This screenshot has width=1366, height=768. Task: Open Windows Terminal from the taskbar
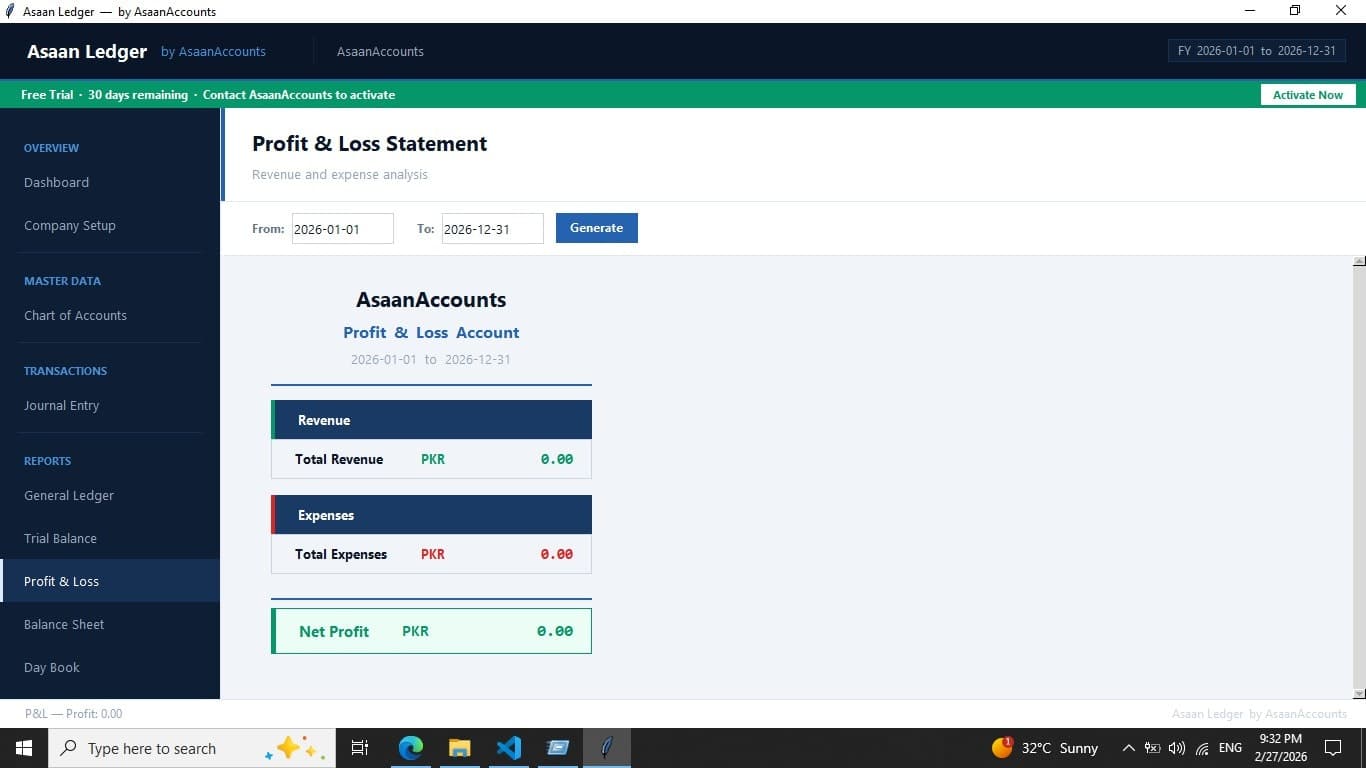coord(558,747)
